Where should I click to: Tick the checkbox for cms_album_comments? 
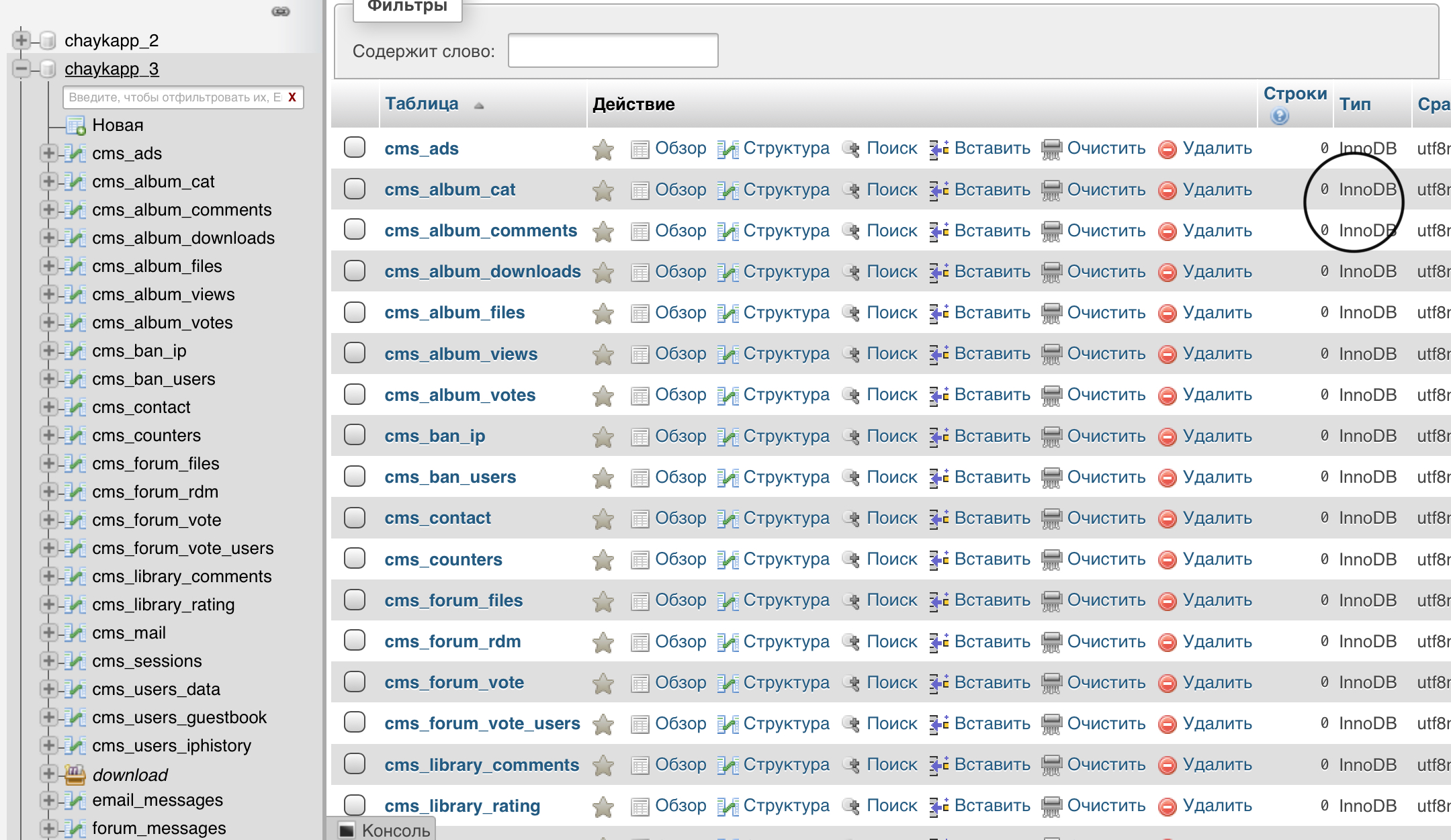click(355, 230)
